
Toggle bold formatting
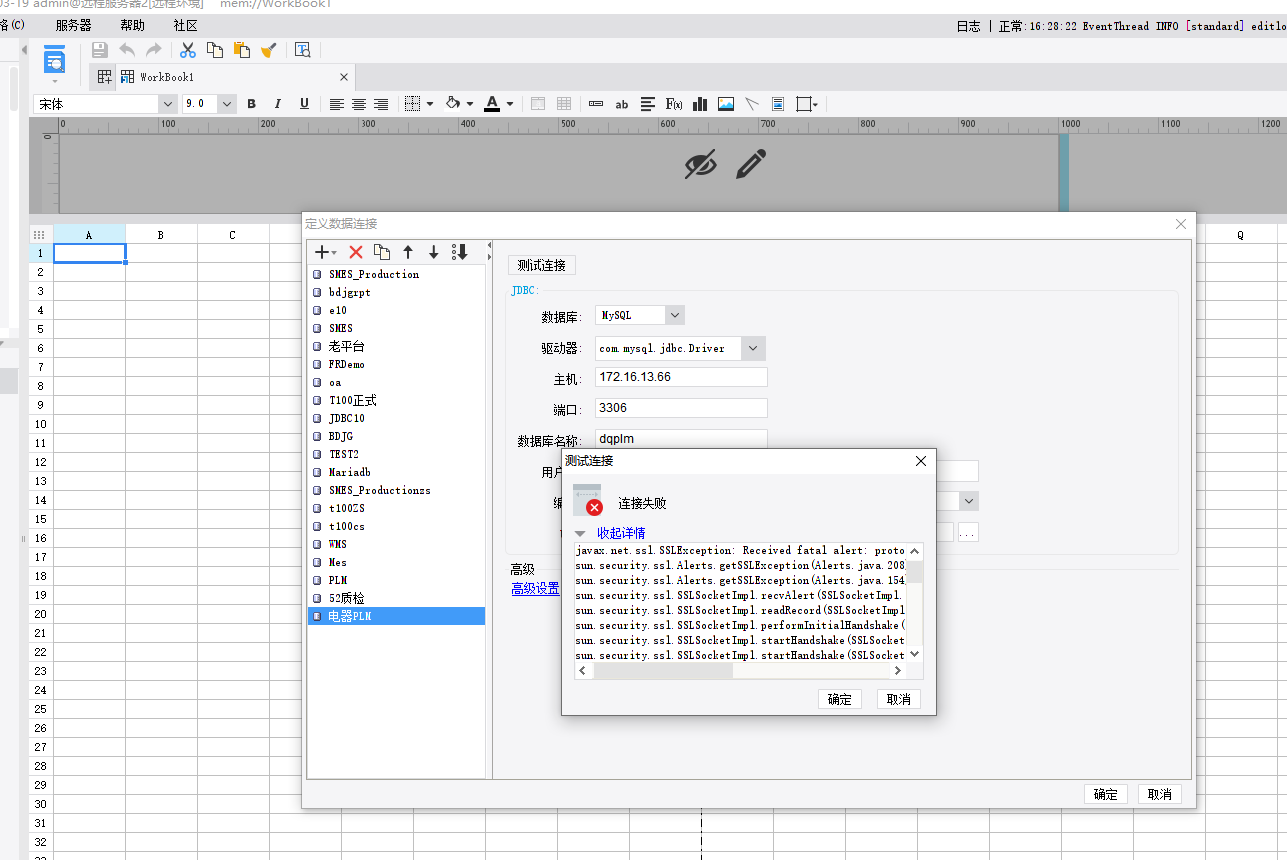[251, 104]
